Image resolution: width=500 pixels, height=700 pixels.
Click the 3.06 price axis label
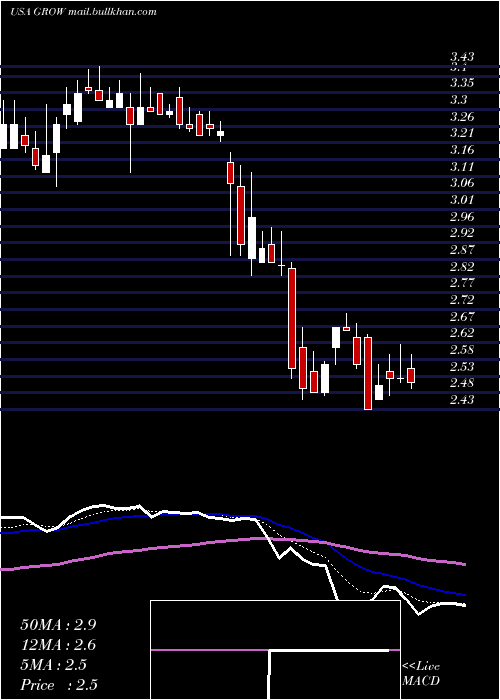(x=462, y=183)
